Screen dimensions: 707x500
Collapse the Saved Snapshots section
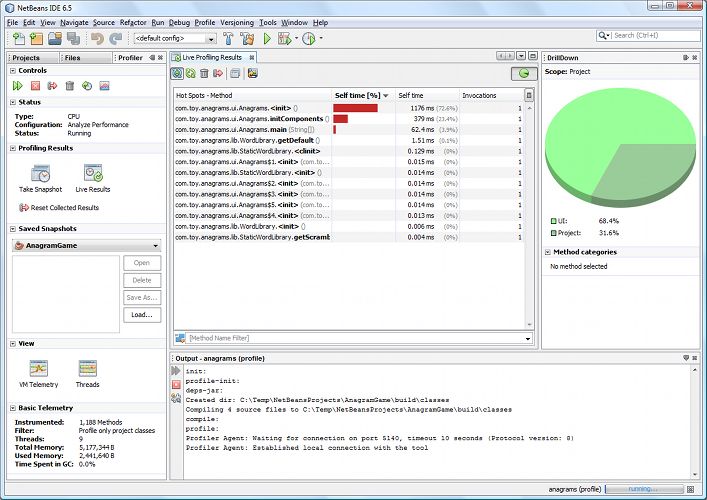click(13, 229)
